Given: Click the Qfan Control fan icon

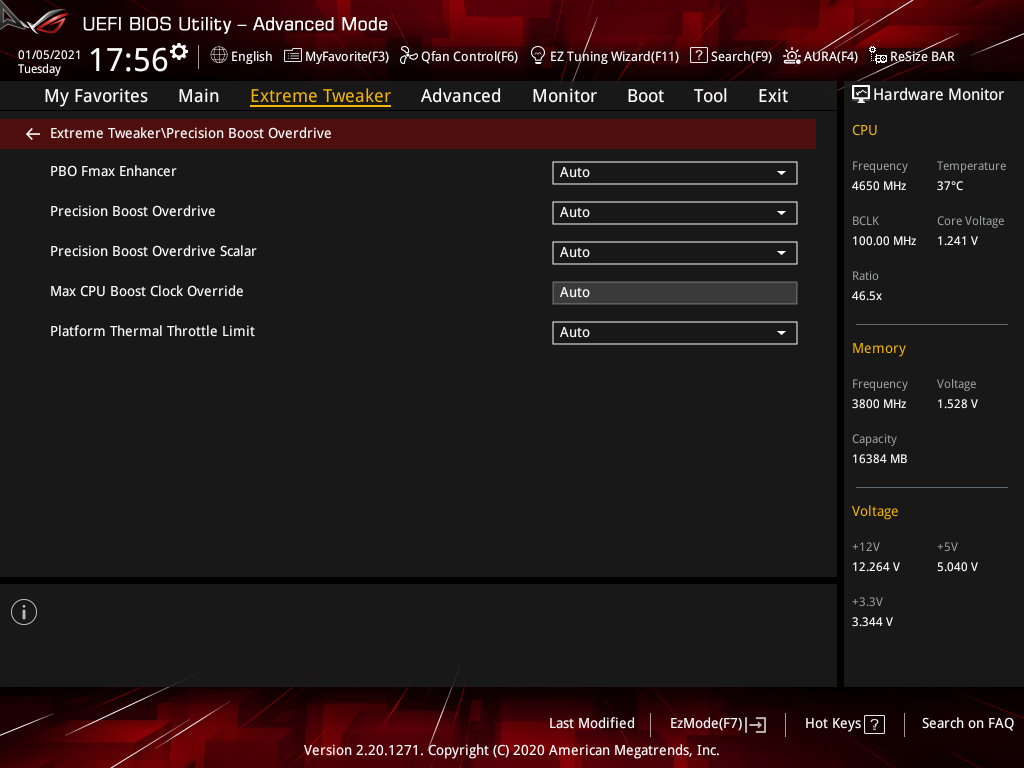Looking at the screenshot, I should [x=409, y=56].
